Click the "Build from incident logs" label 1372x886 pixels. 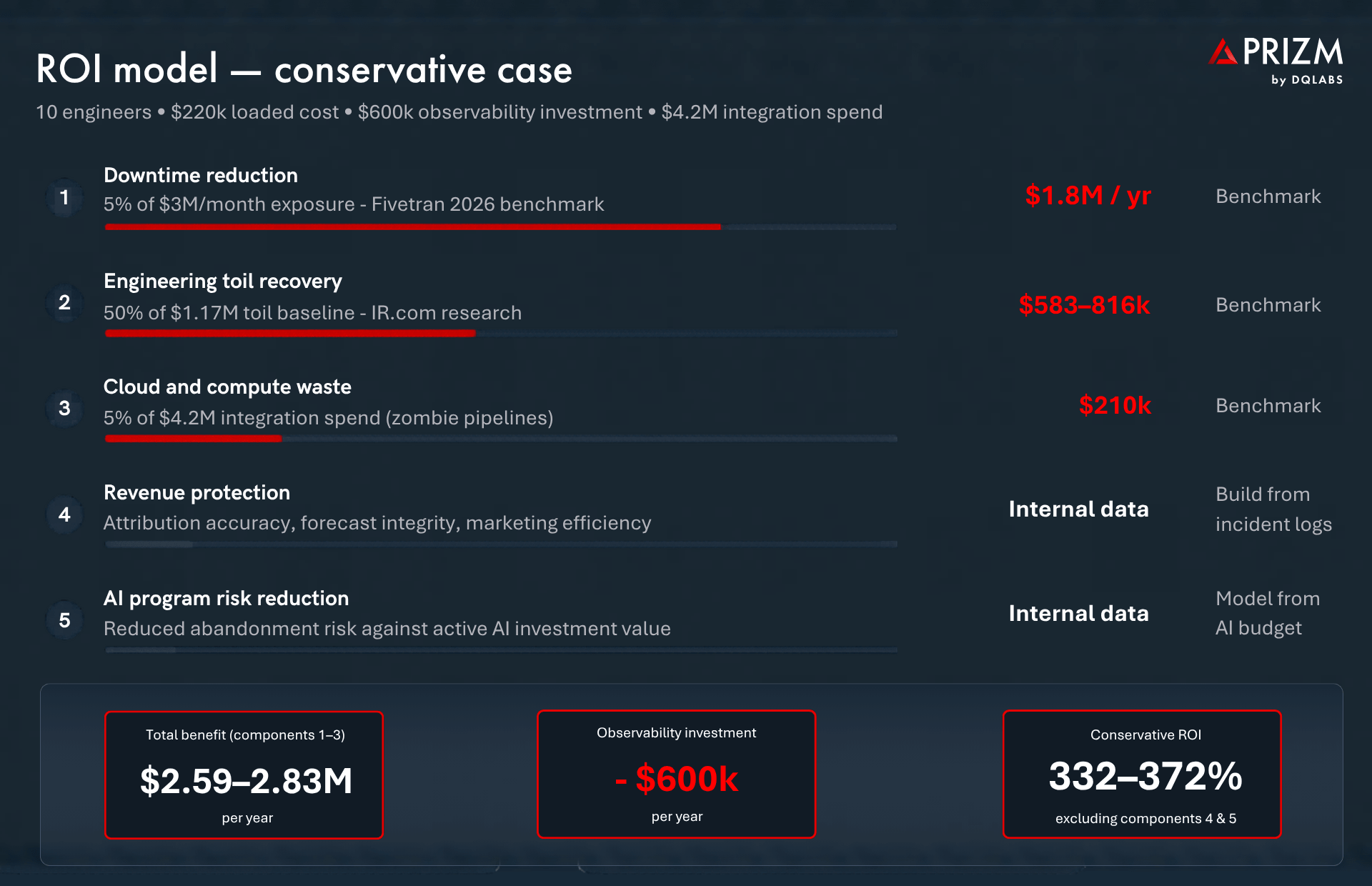(x=1273, y=509)
